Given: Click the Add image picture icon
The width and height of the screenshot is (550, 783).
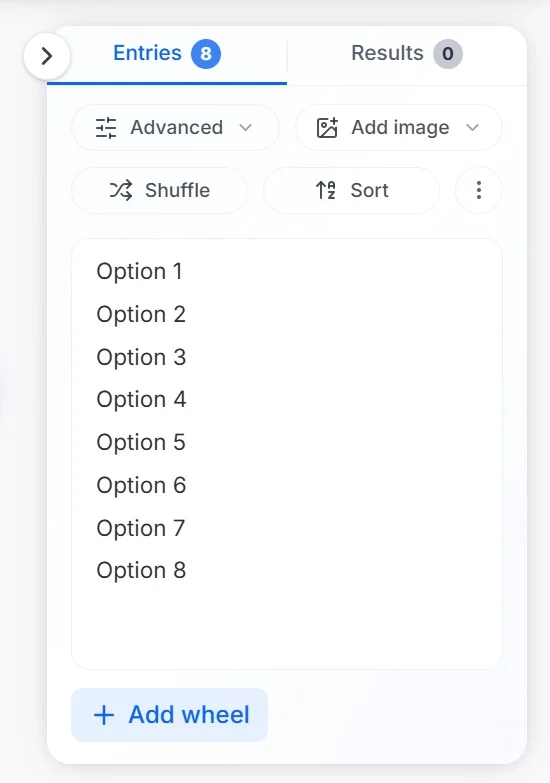Looking at the screenshot, I should tap(327, 128).
